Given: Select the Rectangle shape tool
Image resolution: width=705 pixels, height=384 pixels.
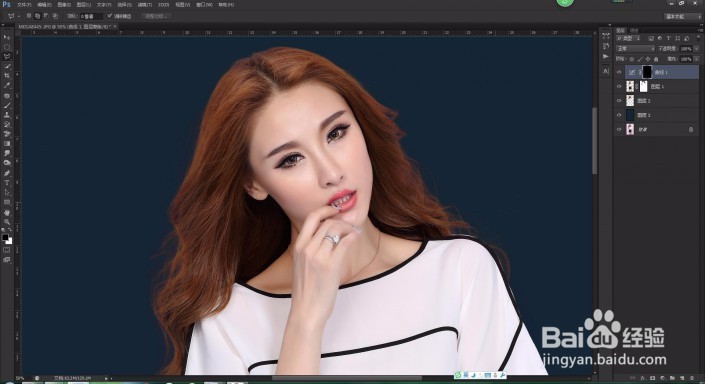Looking at the screenshot, I should tap(7, 202).
